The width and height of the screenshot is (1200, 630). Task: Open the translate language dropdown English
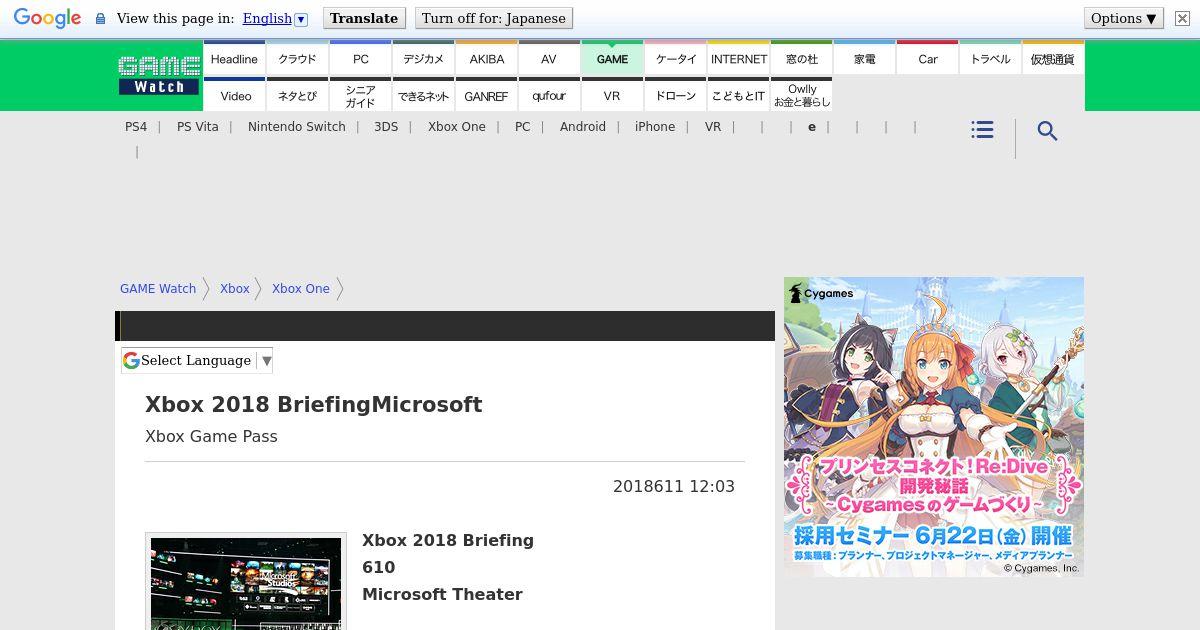pyautogui.click(x=275, y=18)
